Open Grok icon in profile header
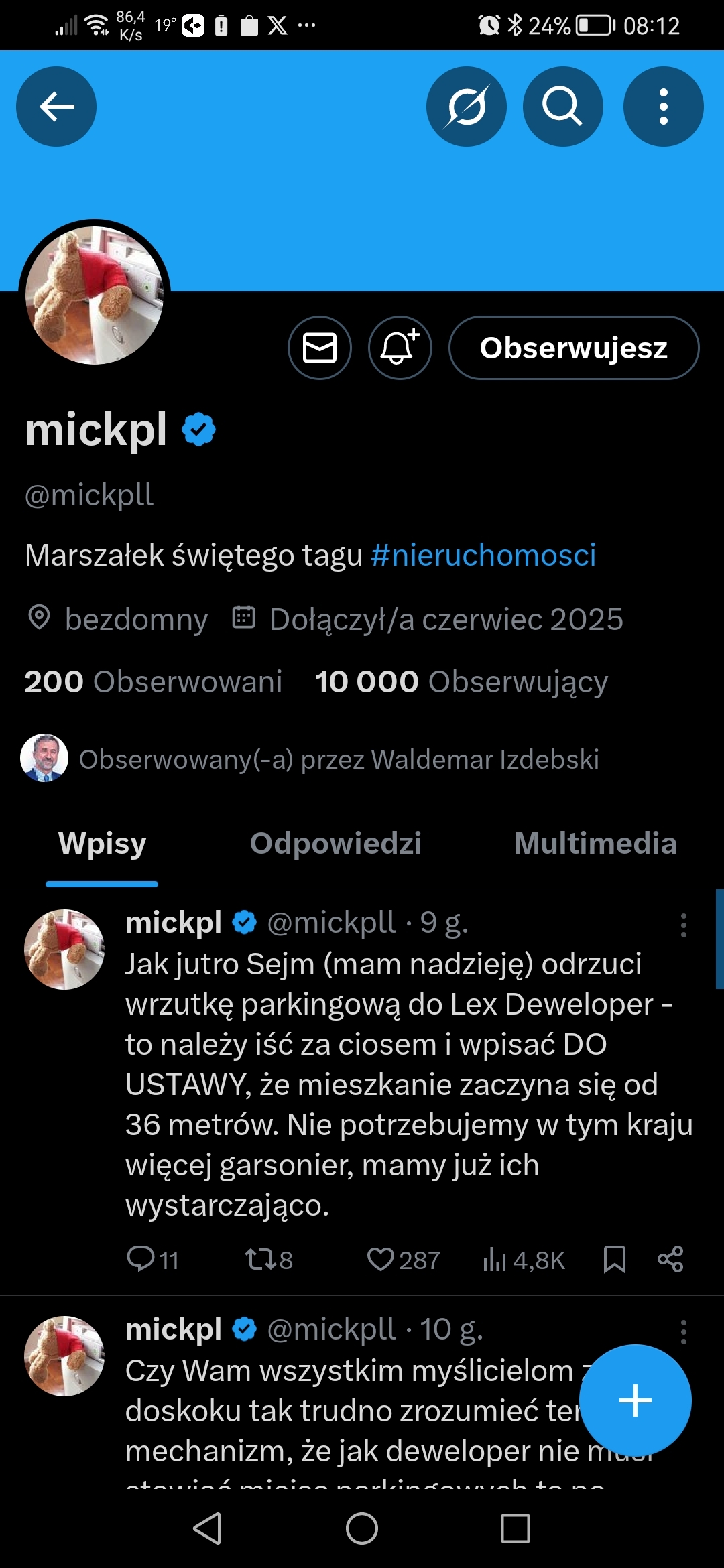Screen dimensions: 724x1568 click(x=466, y=107)
